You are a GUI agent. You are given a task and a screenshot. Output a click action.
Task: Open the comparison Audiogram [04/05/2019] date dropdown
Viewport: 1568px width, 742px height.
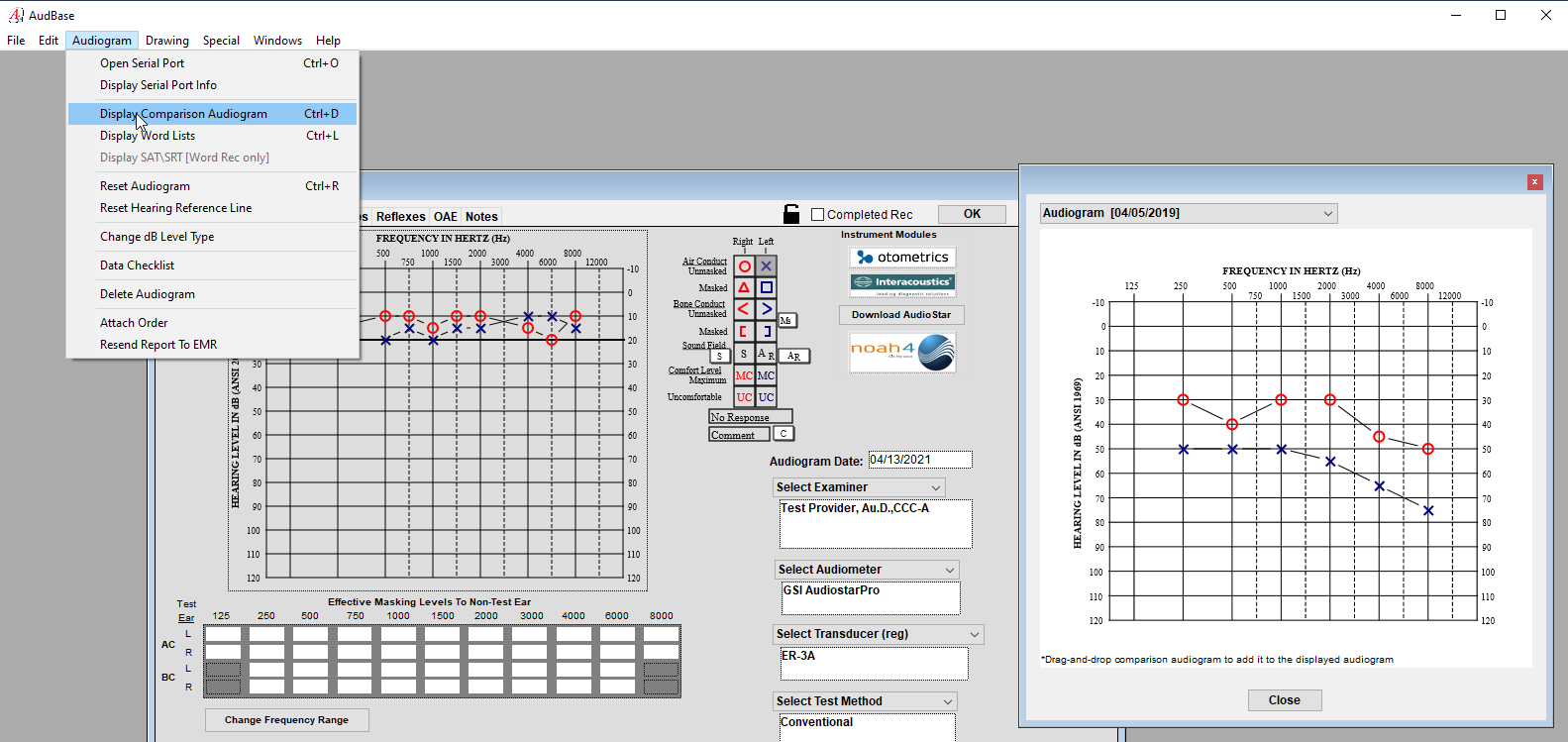click(x=1189, y=213)
